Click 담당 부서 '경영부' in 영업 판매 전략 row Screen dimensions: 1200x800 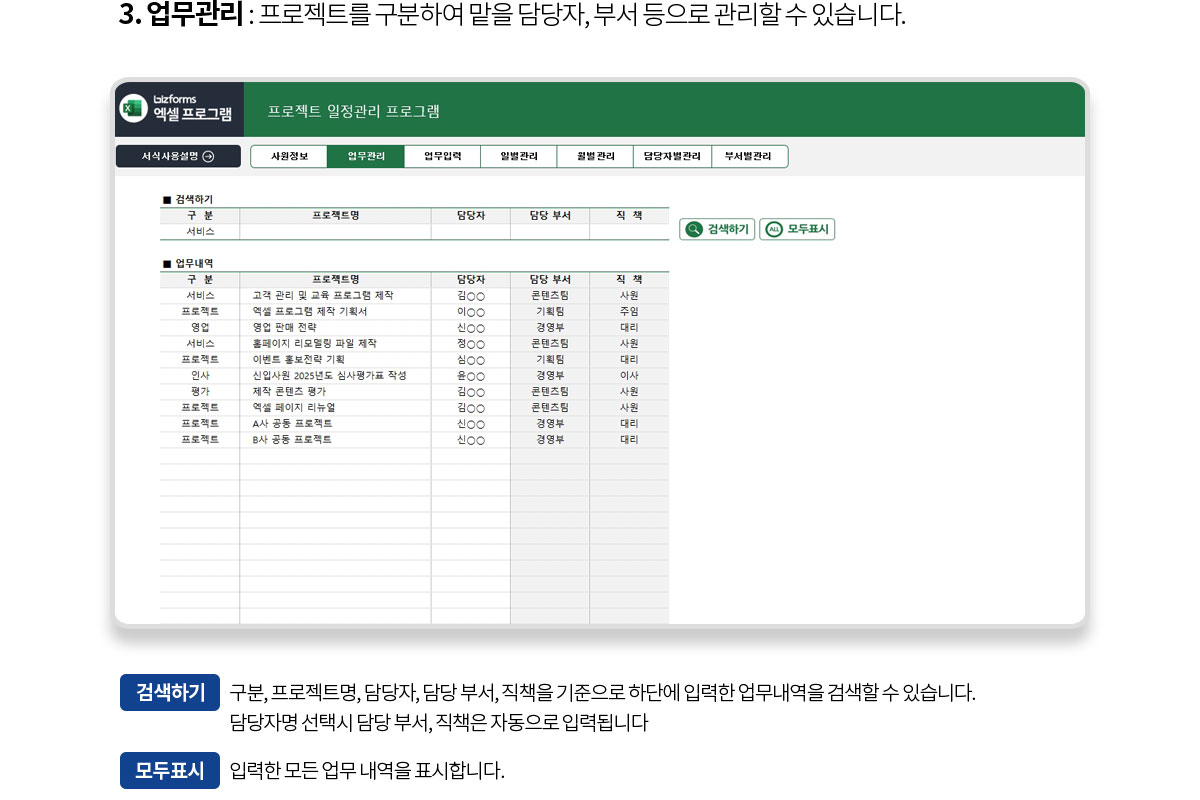pyautogui.click(x=550, y=328)
